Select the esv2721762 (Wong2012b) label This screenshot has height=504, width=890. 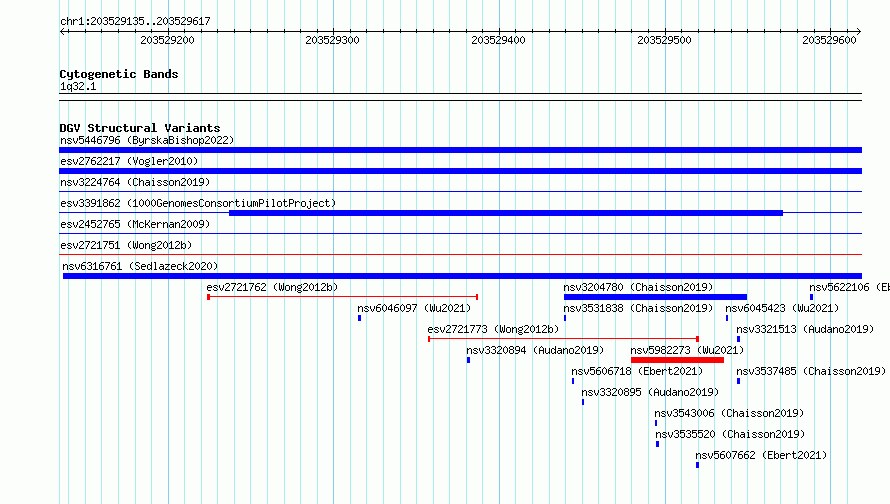[272, 287]
